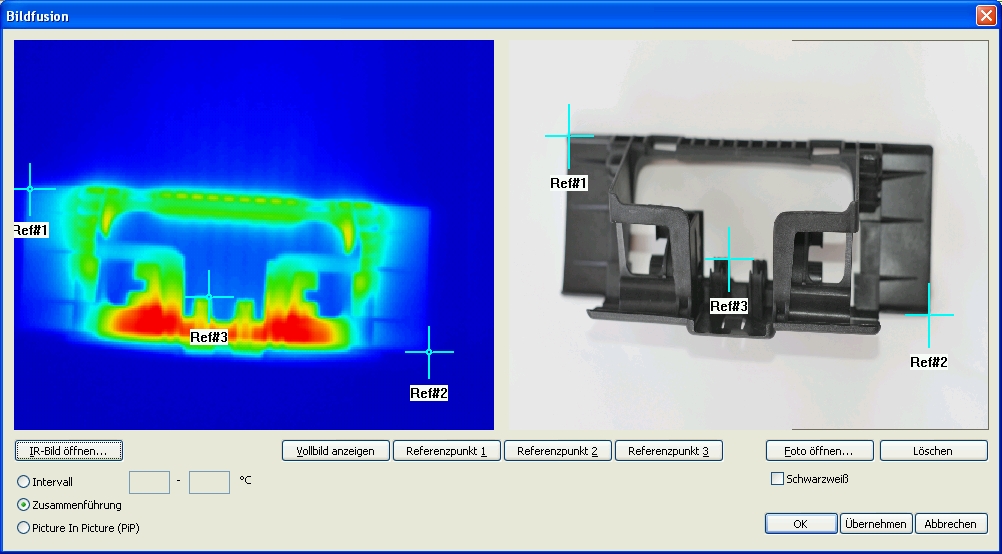1002x554 pixels.
Task: Click the lower interval temperature field
Action: pyautogui.click(x=149, y=482)
